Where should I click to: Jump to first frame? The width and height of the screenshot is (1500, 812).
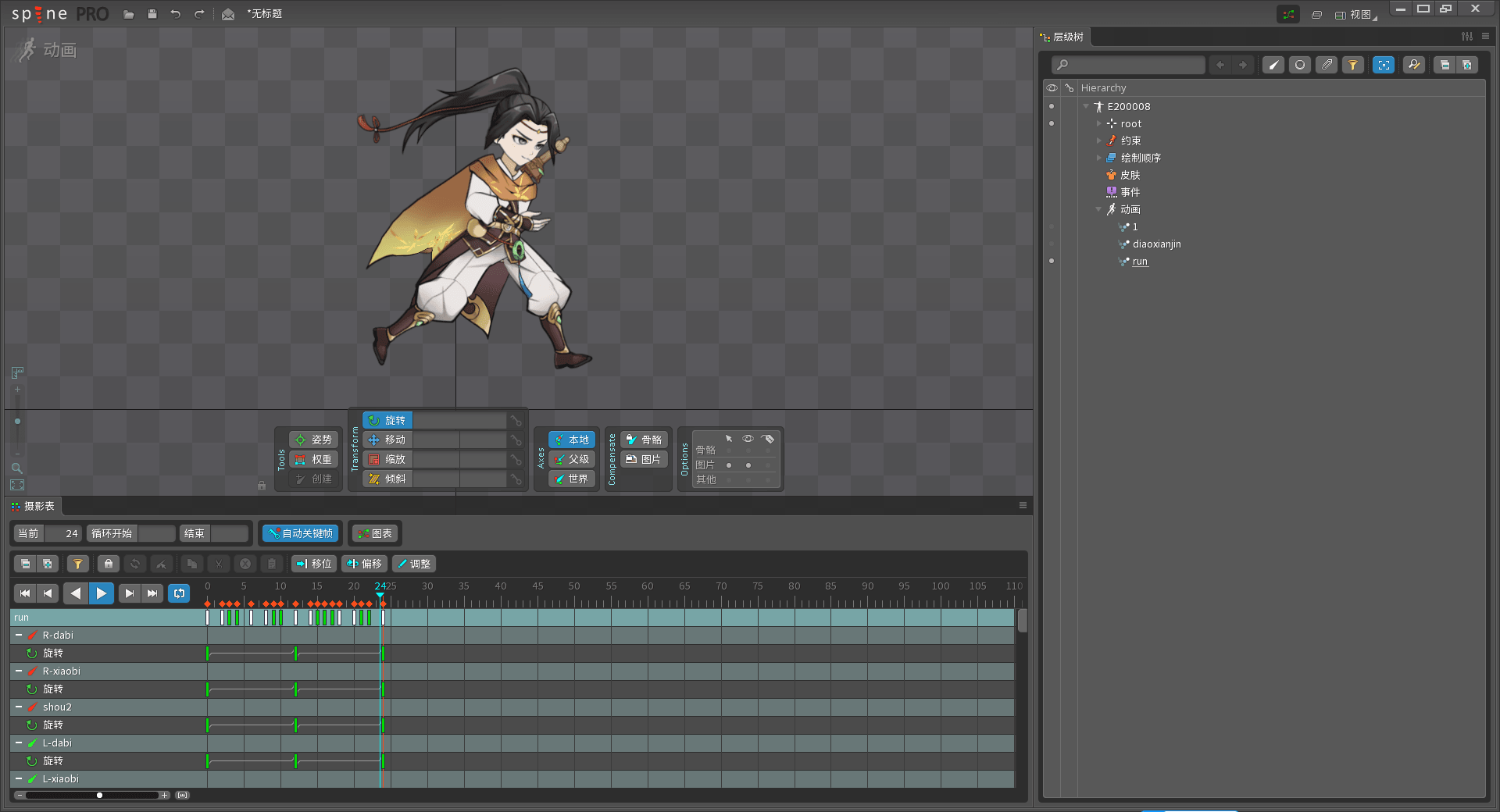(25, 593)
